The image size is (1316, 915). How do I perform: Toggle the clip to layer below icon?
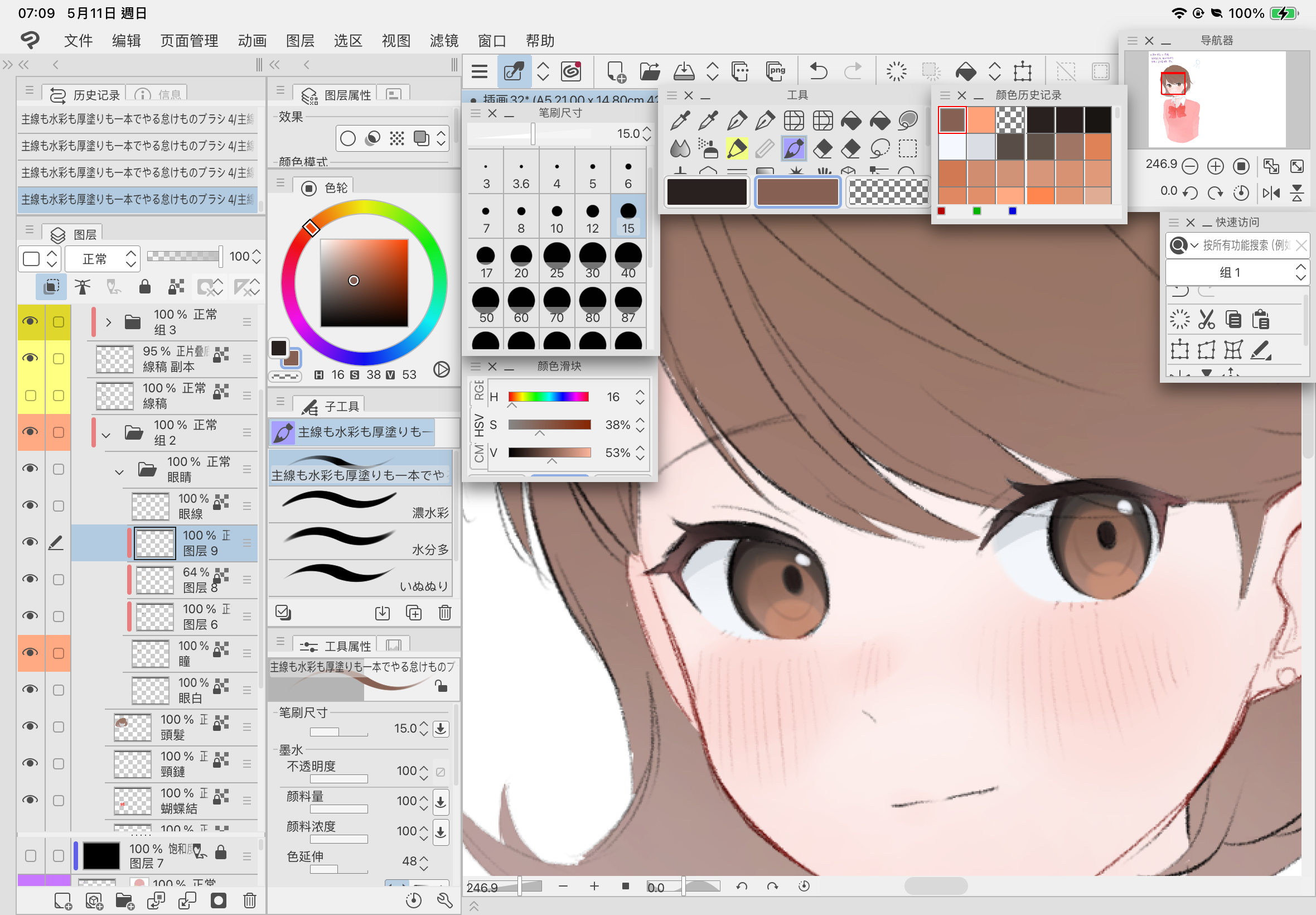(x=51, y=287)
